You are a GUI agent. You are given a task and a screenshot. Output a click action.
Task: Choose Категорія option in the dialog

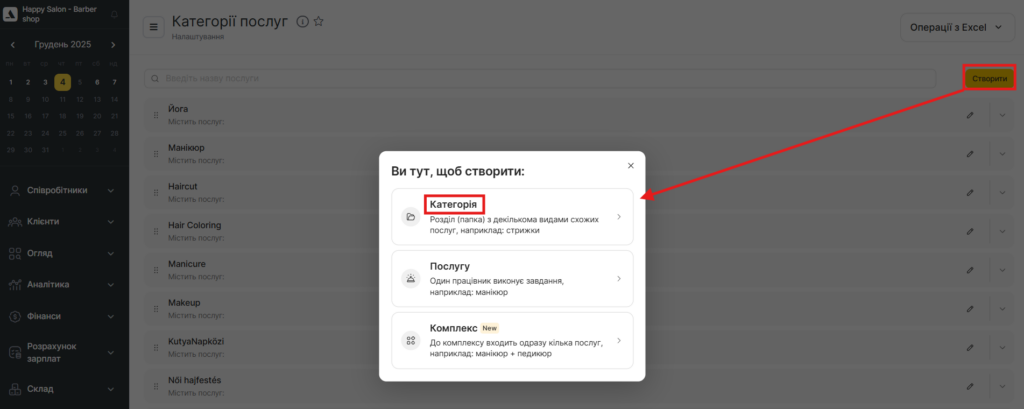pyautogui.click(x=511, y=216)
